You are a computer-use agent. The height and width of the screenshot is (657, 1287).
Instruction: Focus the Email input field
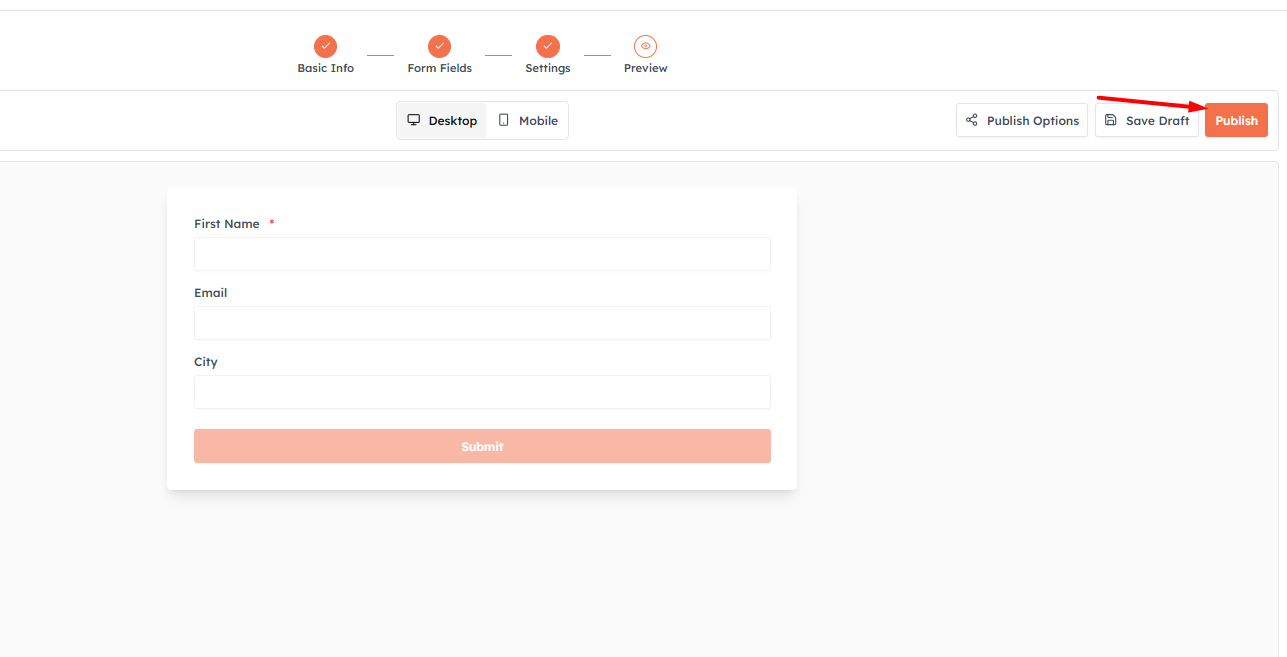tap(482, 323)
